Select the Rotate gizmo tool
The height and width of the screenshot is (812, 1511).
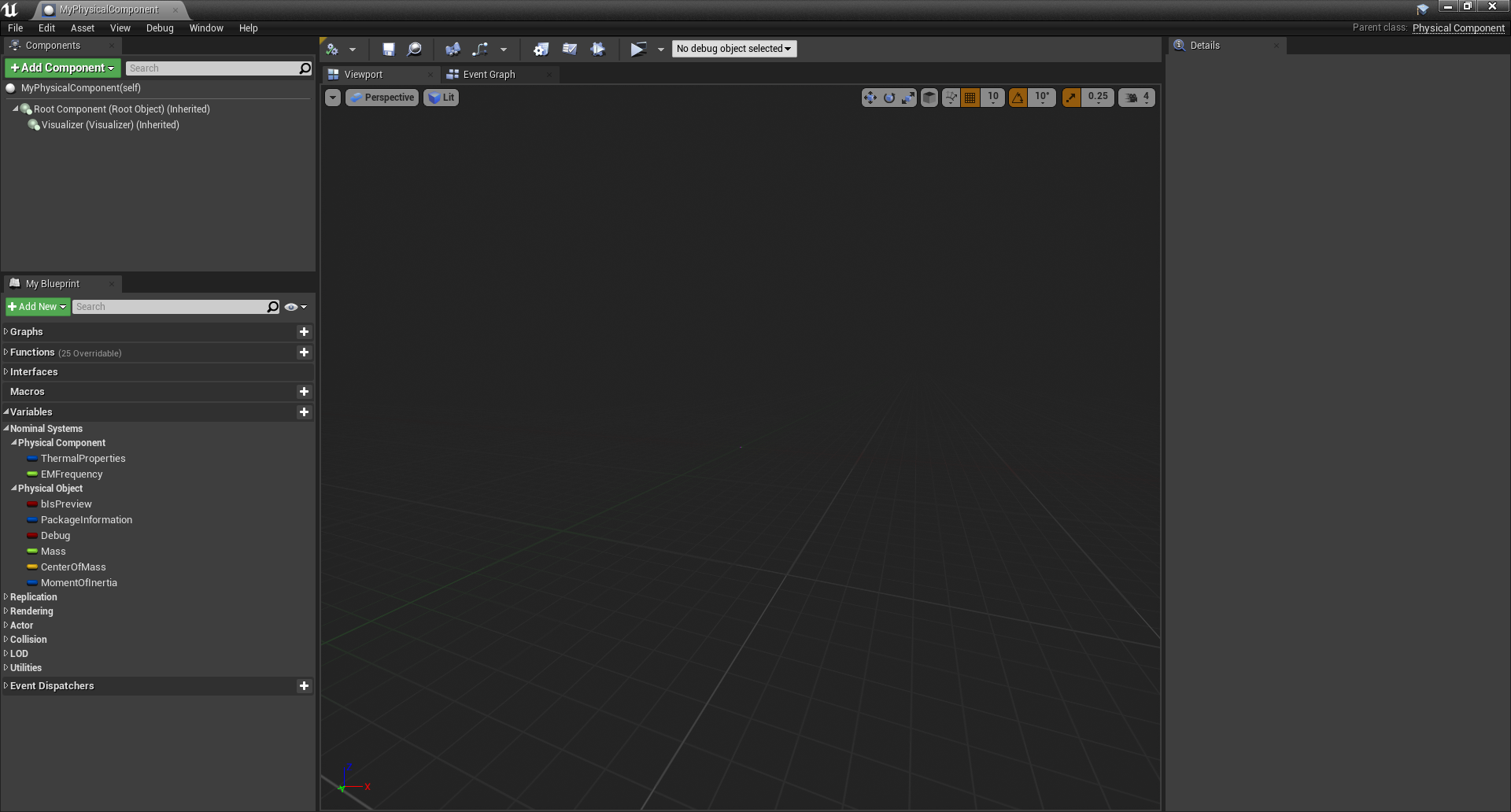pyautogui.click(x=889, y=98)
